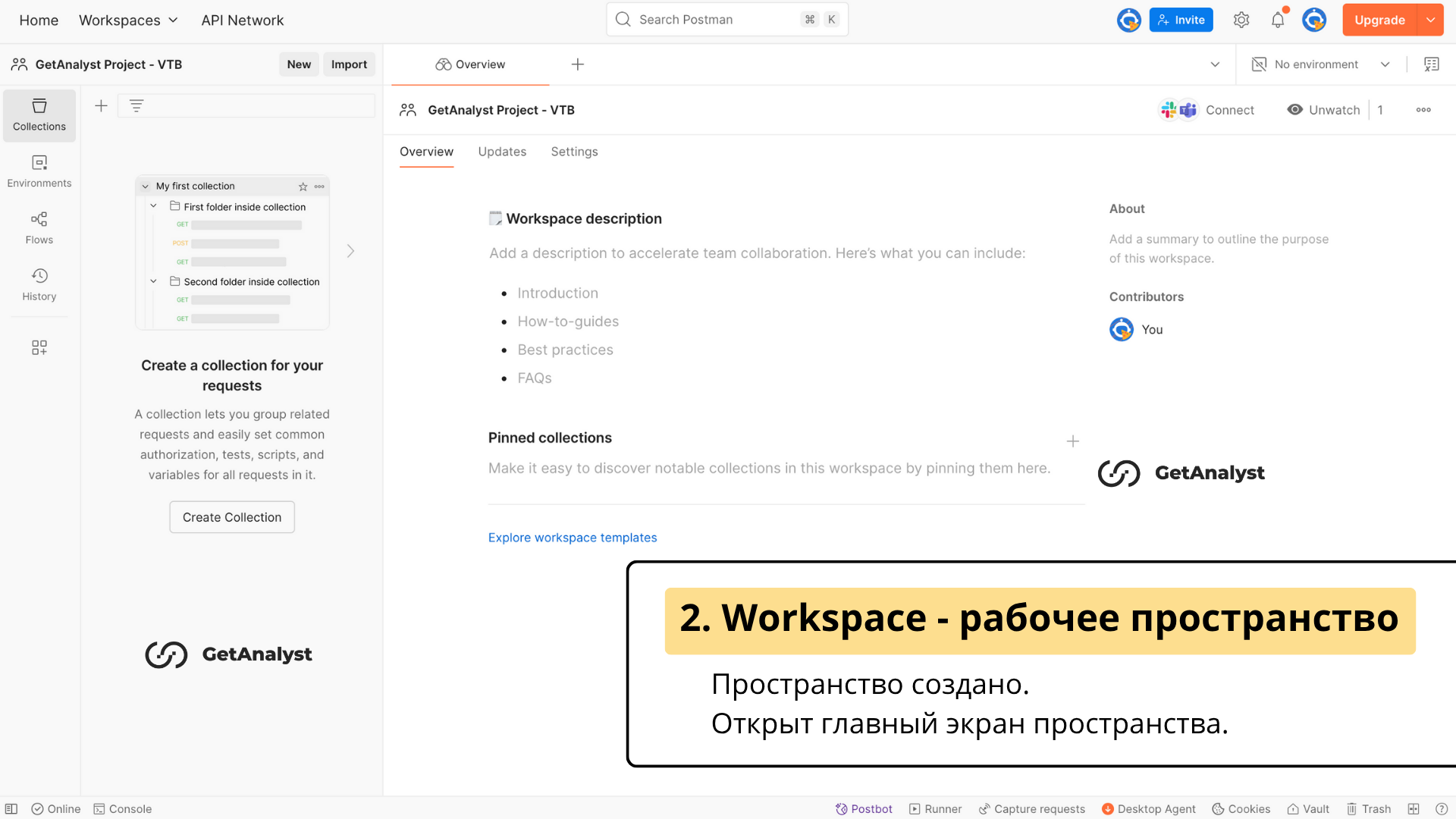The image size is (1456, 819).
Task: Open Runner from the status bar
Action: pos(935,809)
